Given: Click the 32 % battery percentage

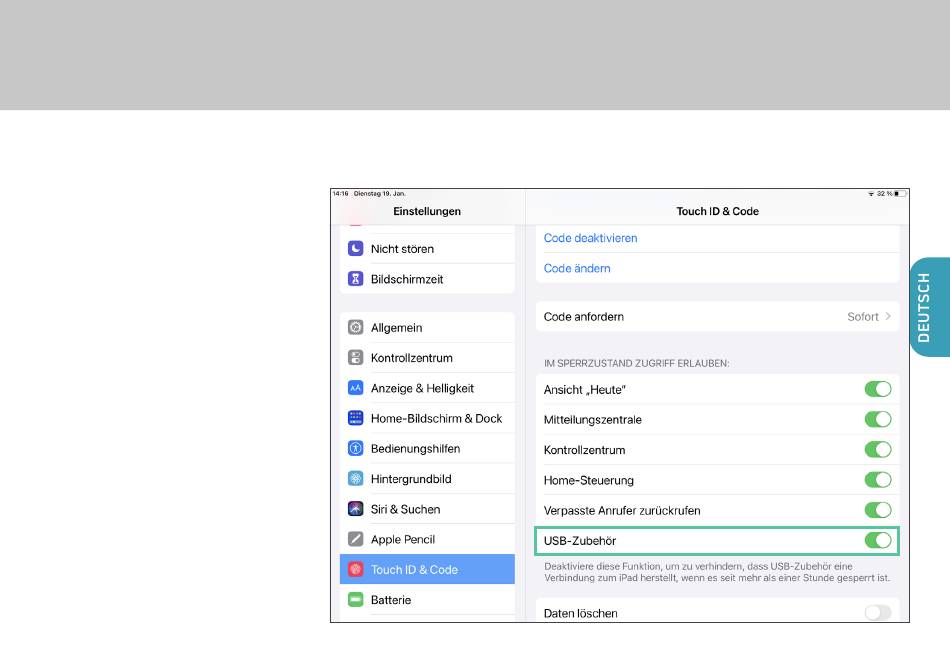Looking at the screenshot, I should coord(885,194).
